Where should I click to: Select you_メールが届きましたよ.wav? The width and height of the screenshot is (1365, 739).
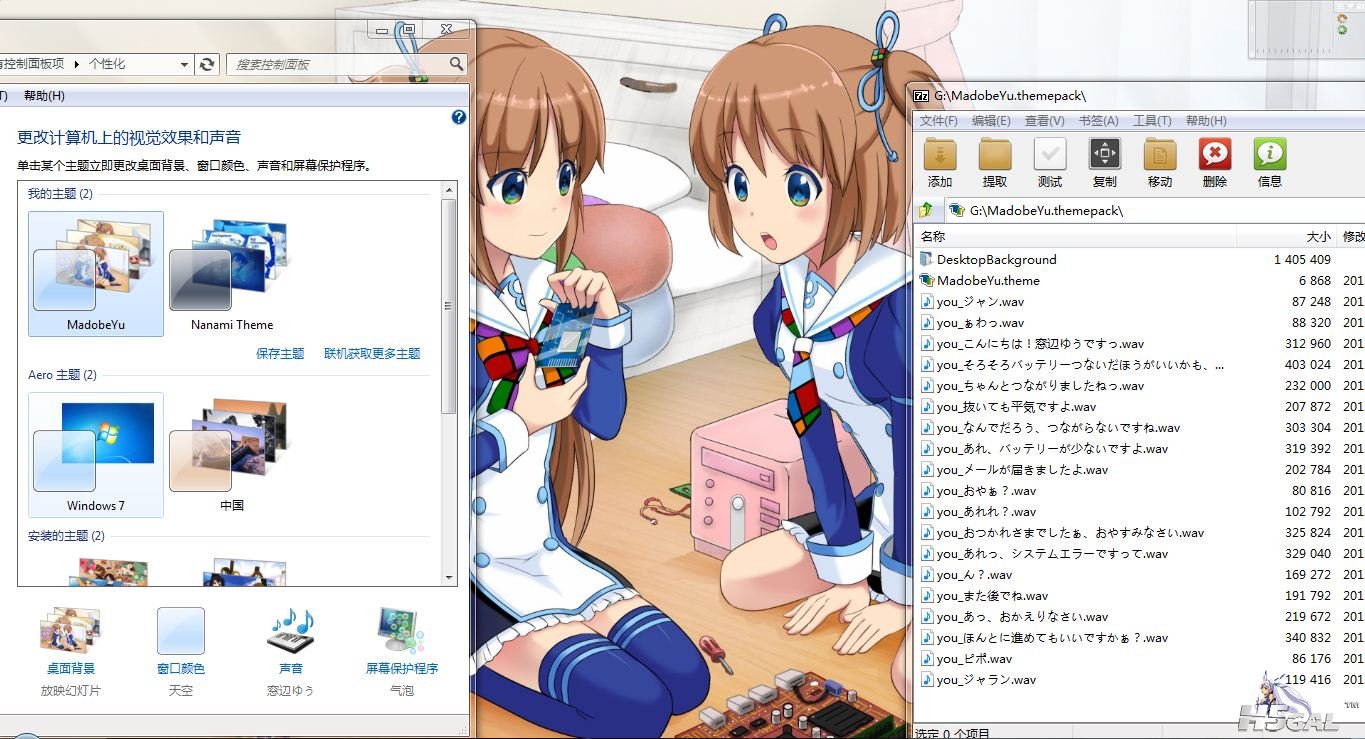(1014, 469)
